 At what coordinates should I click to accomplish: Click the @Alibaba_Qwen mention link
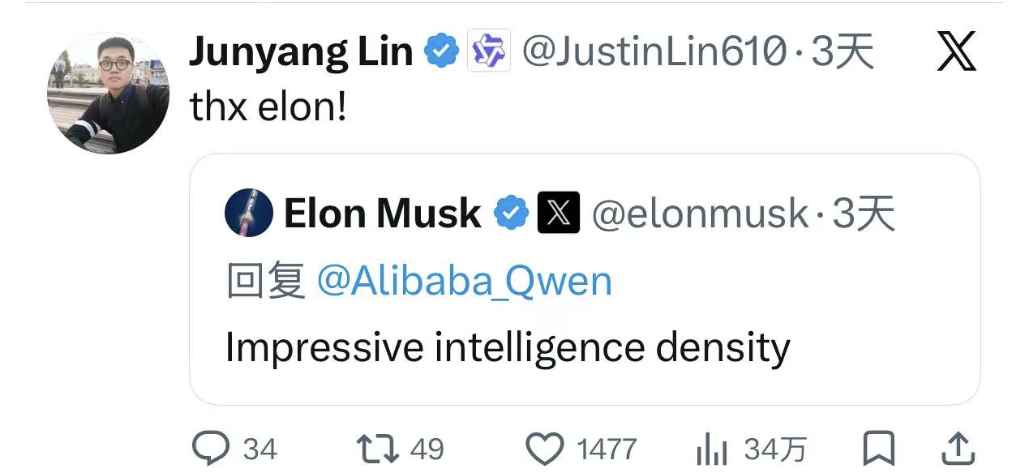(464, 282)
